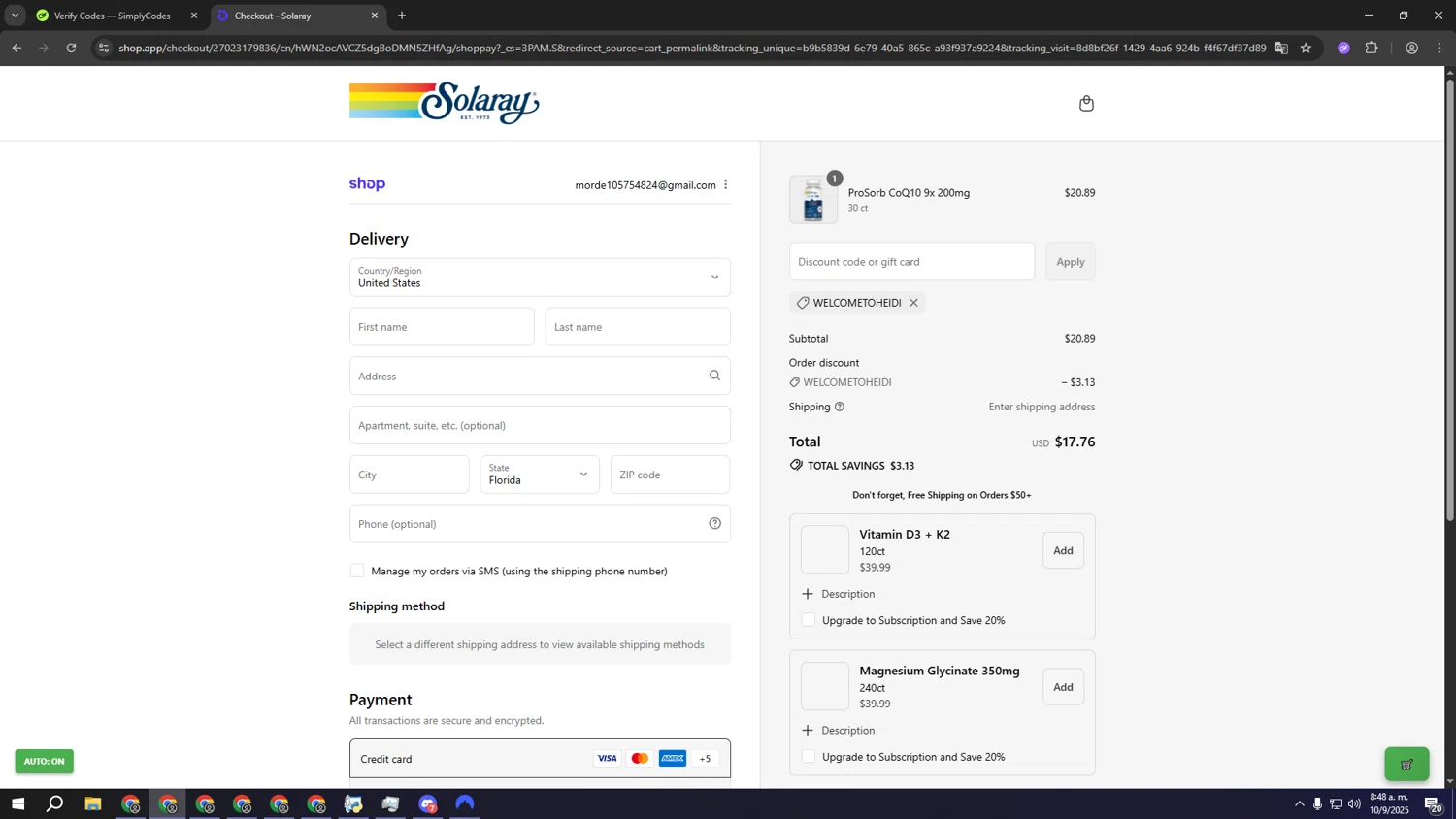Viewport: 1456px width, 819px height.
Task: View site information icon in address bar
Action: [104, 48]
